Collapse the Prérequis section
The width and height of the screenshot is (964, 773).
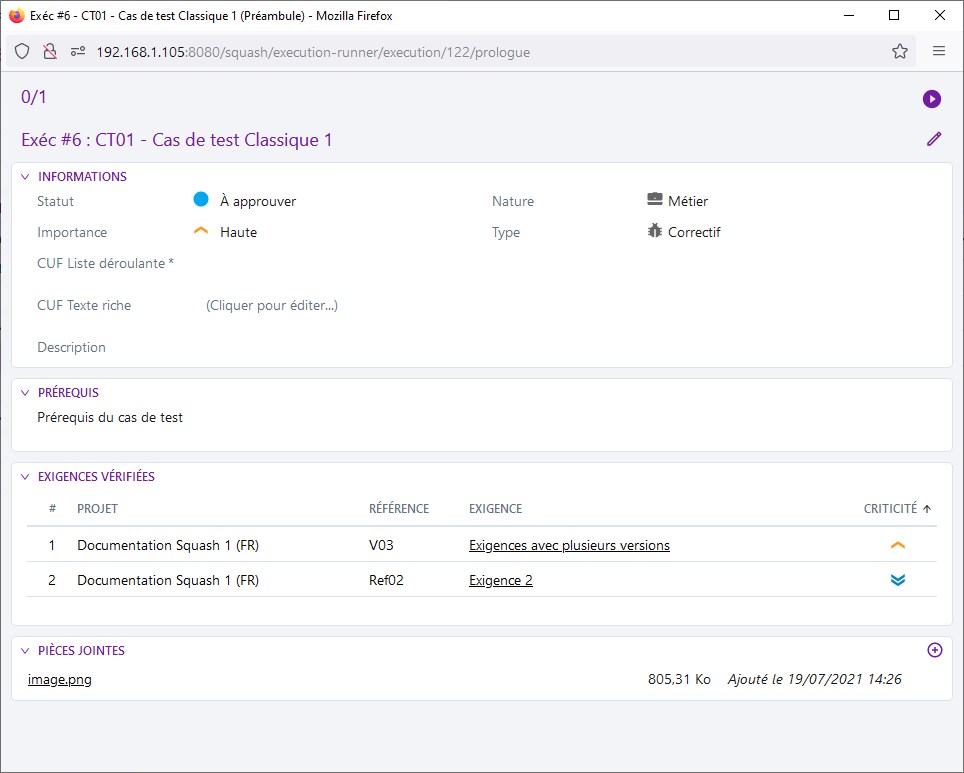(x=26, y=393)
